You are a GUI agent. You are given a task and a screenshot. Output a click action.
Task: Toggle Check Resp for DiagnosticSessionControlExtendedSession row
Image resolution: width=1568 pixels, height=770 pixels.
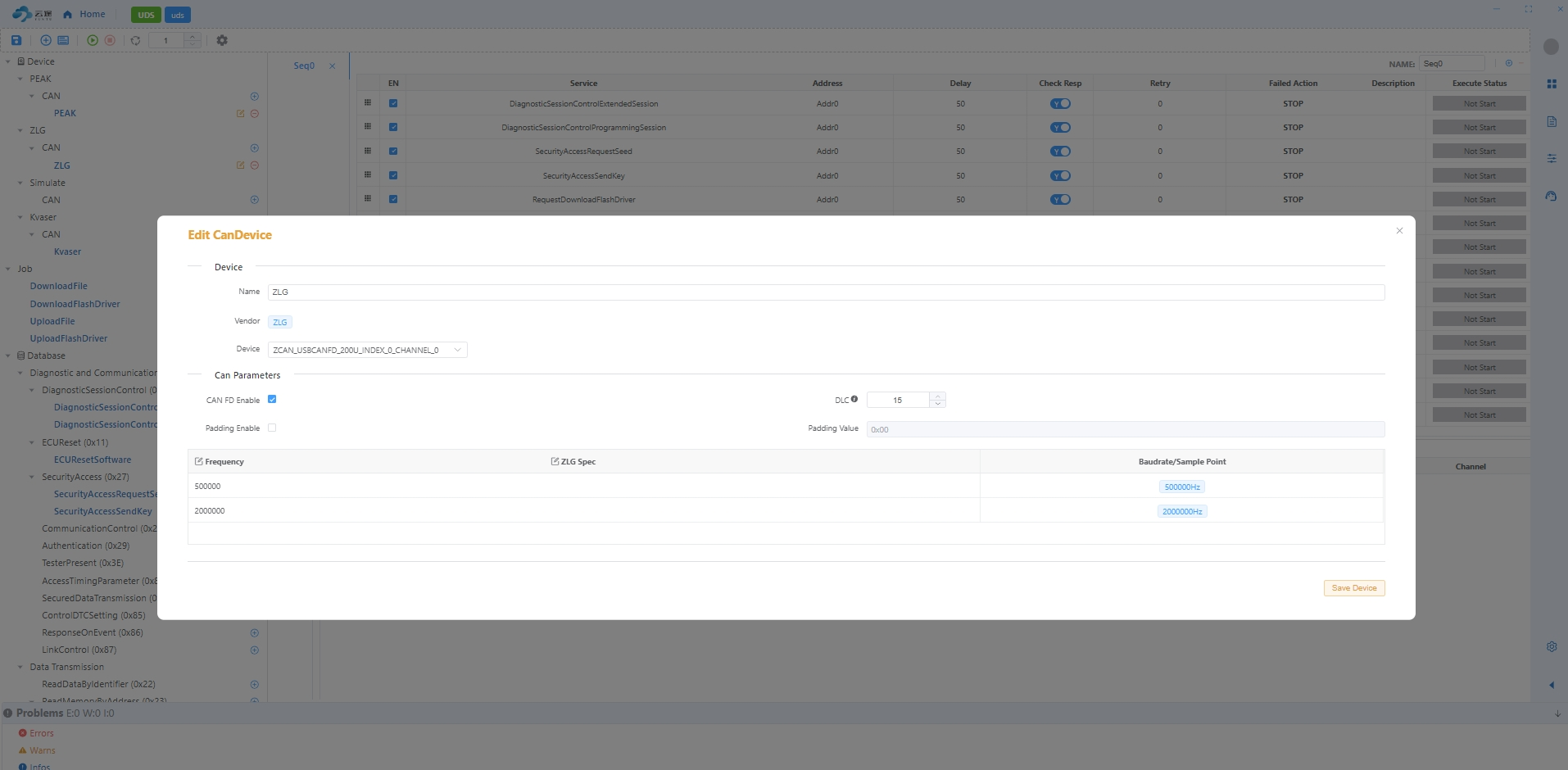(1060, 103)
